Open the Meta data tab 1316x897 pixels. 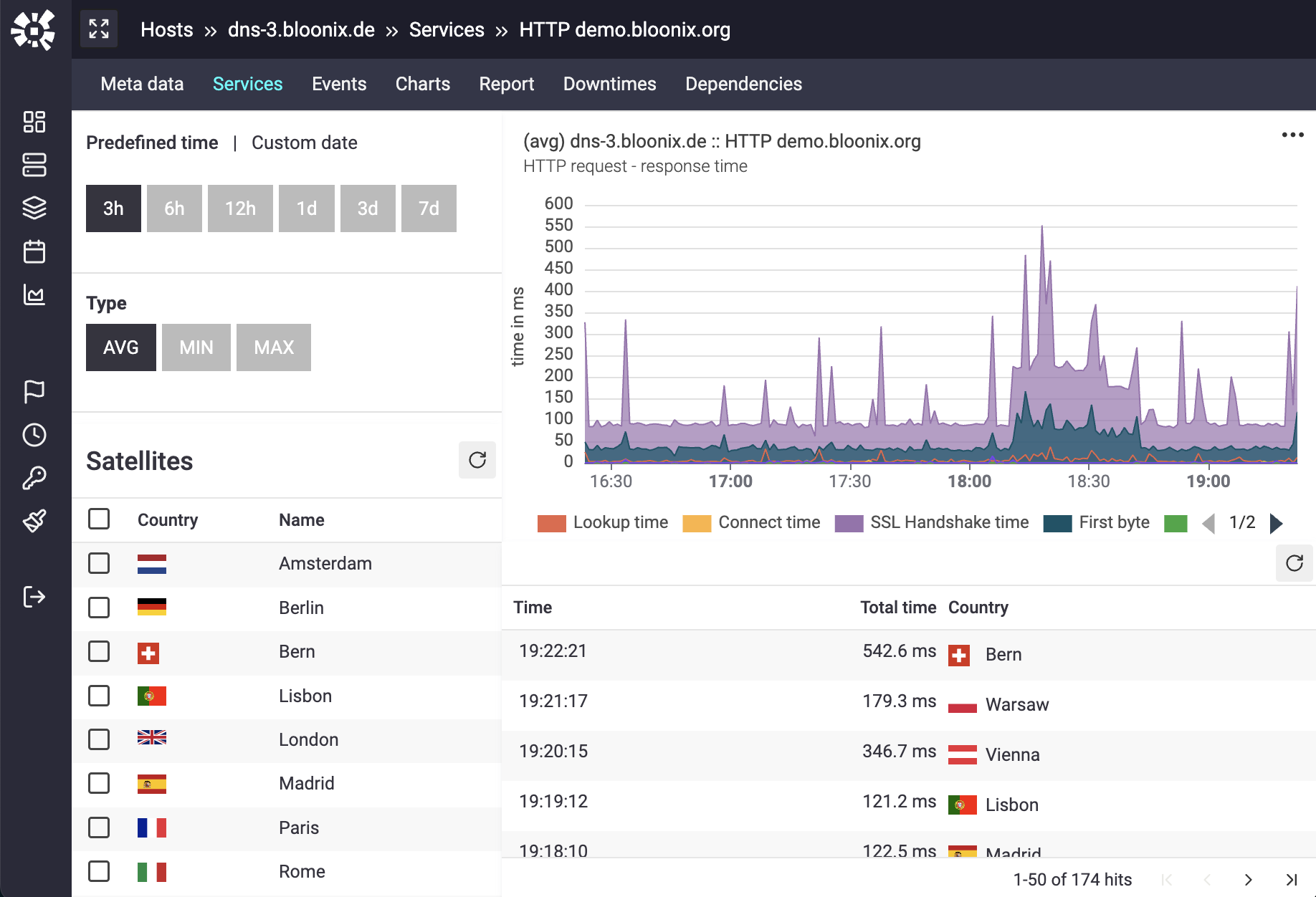[142, 84]
